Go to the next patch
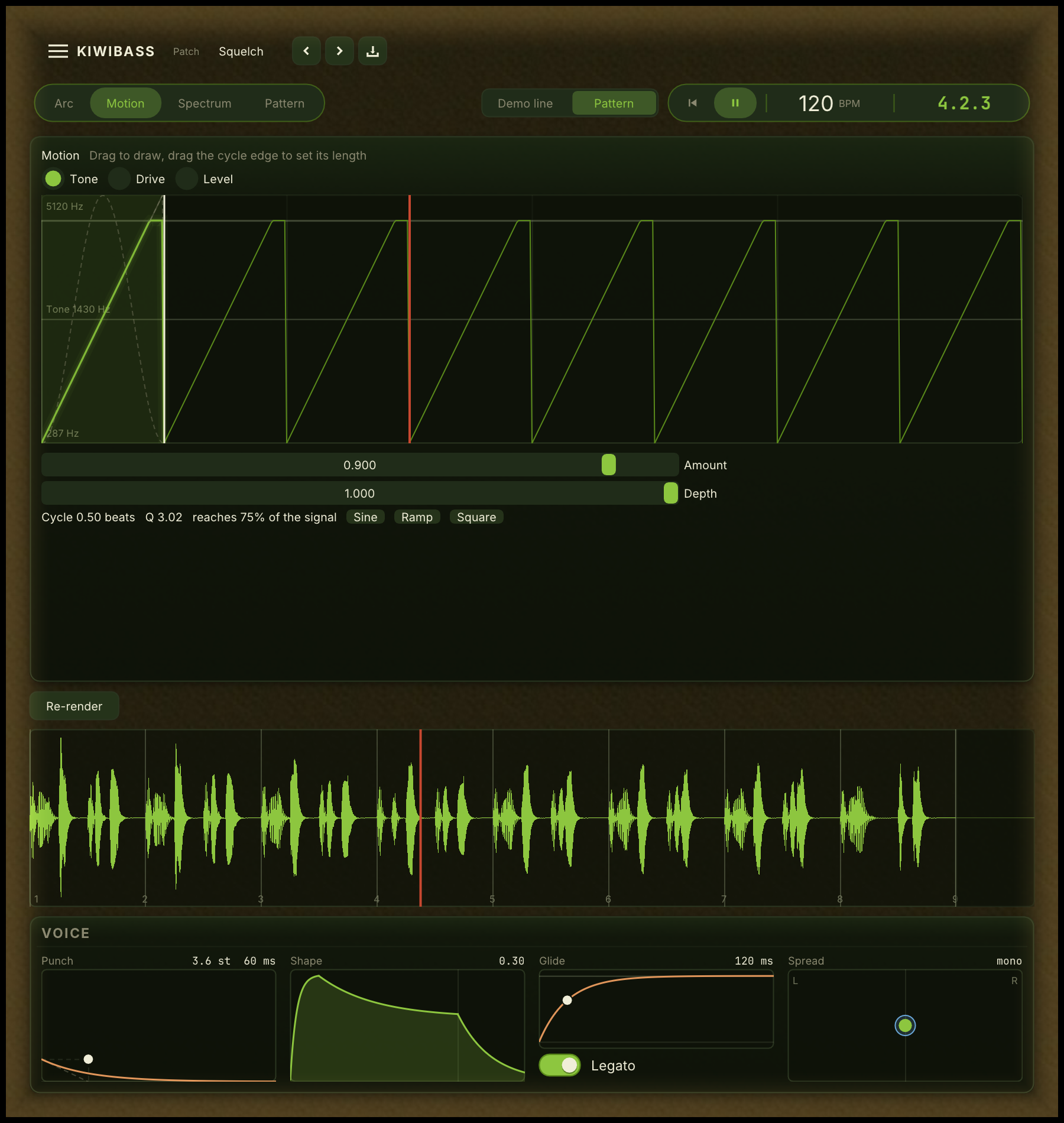This screenshot has height=1123, width=1064. [339, 51]
